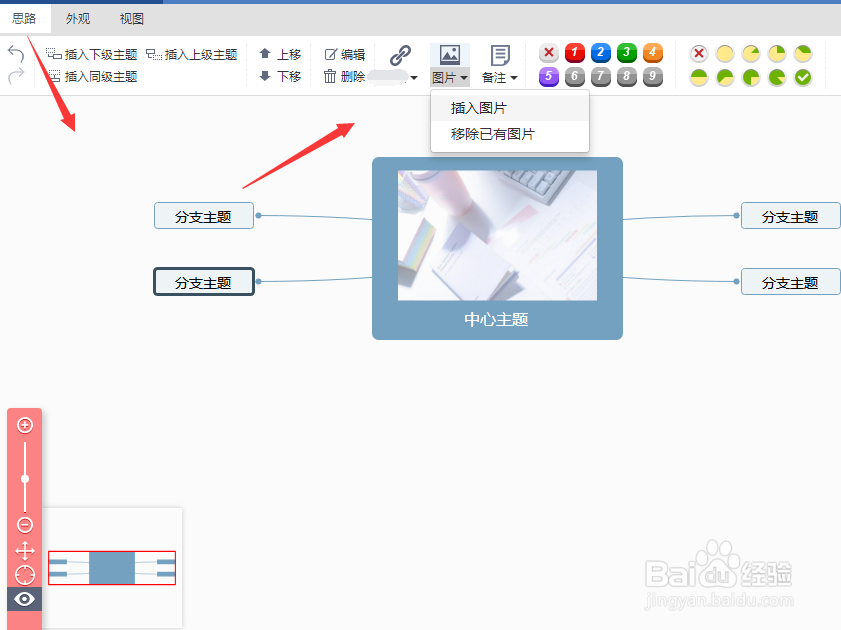Select the red priority 1 marker

pyautogui.click(x=573, y=53)
